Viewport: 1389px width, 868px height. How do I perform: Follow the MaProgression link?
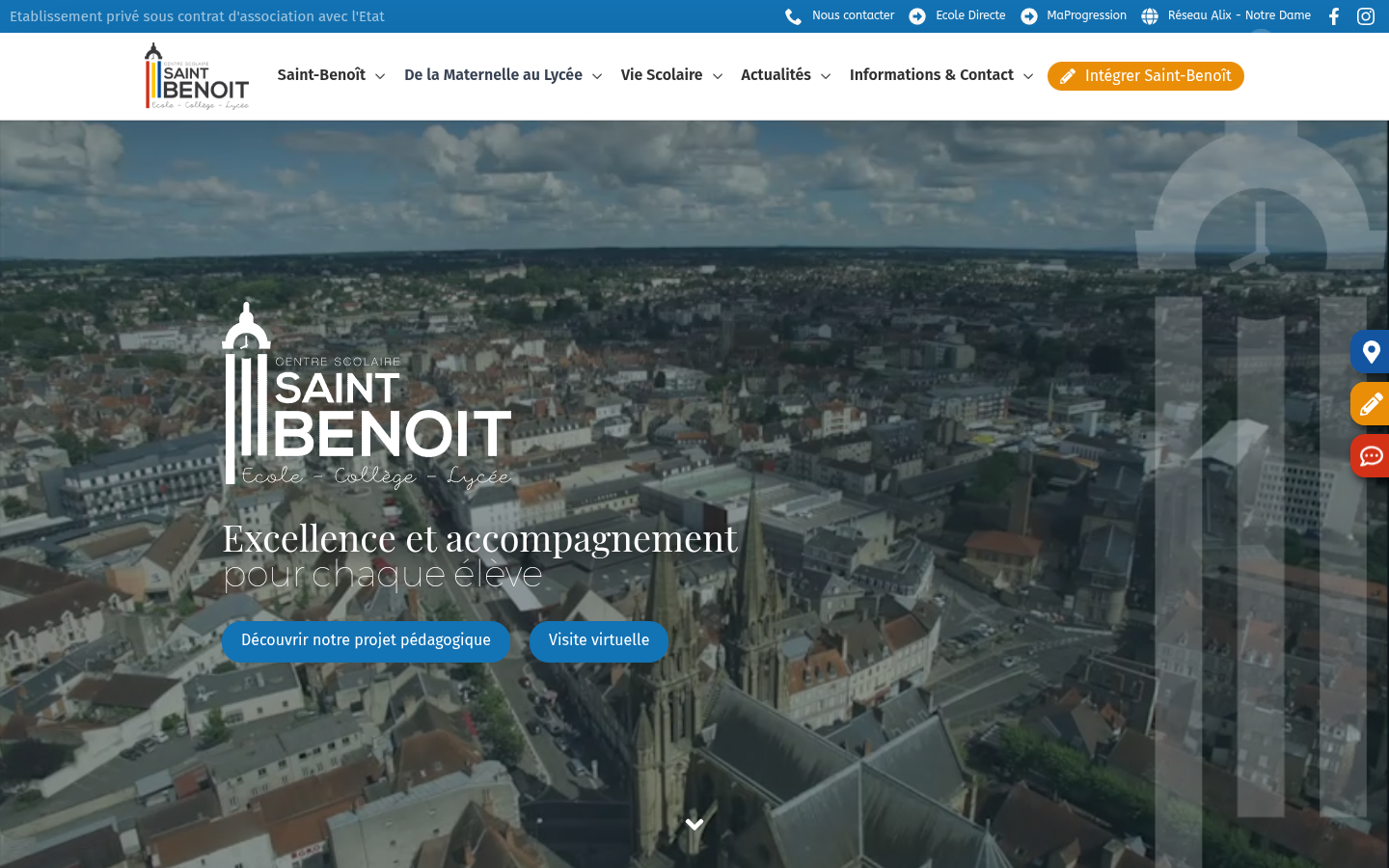pyautogui.click(x=1086, y=15)
